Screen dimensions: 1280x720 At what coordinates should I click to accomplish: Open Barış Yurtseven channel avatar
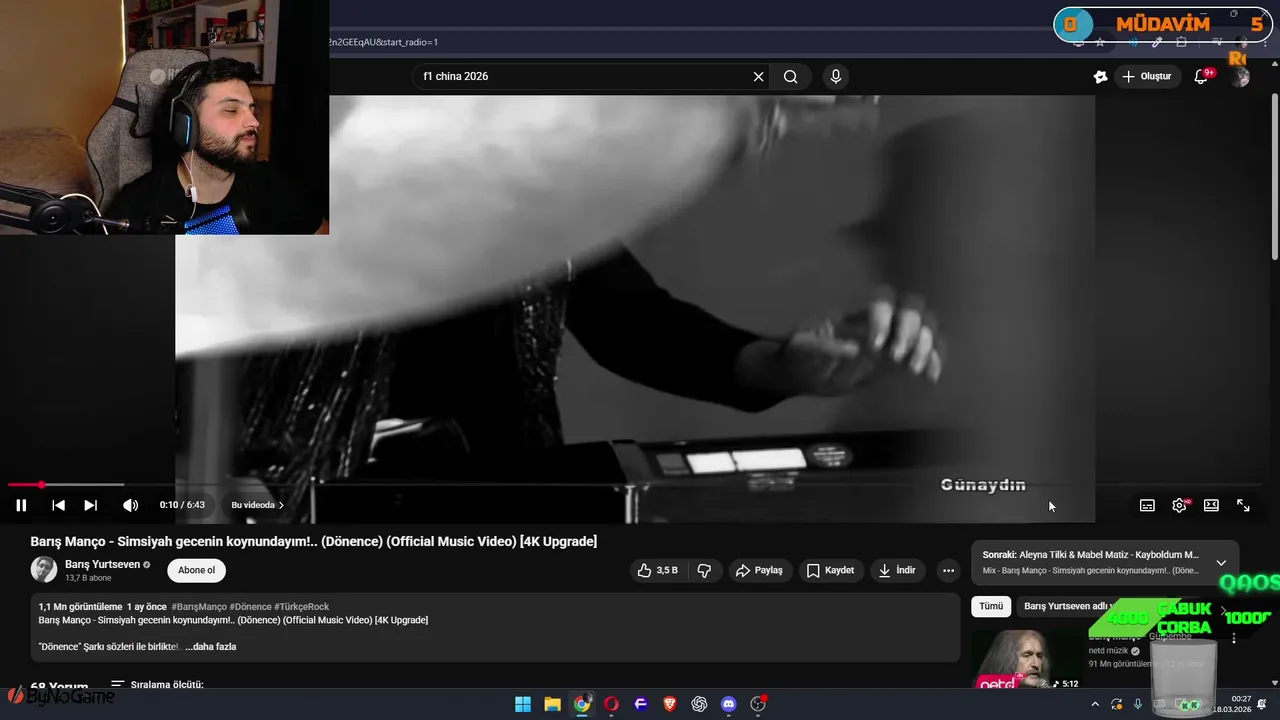click(x=44, y=570)
